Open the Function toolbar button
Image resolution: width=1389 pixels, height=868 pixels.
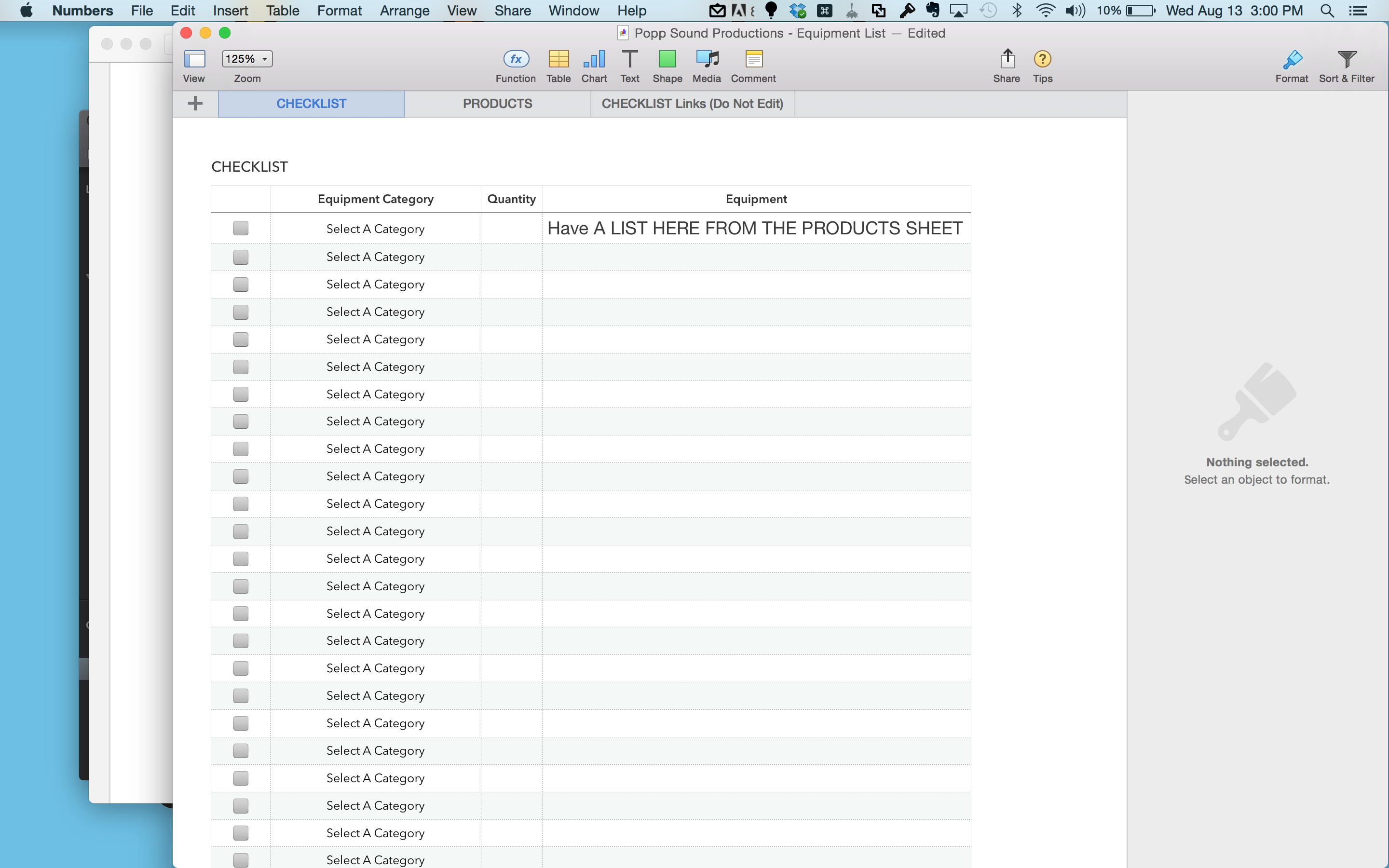coord(516,59)
